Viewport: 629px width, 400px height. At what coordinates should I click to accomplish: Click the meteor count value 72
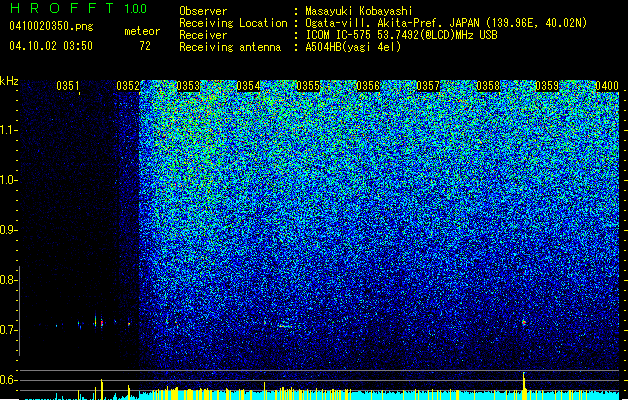[145, 46]
